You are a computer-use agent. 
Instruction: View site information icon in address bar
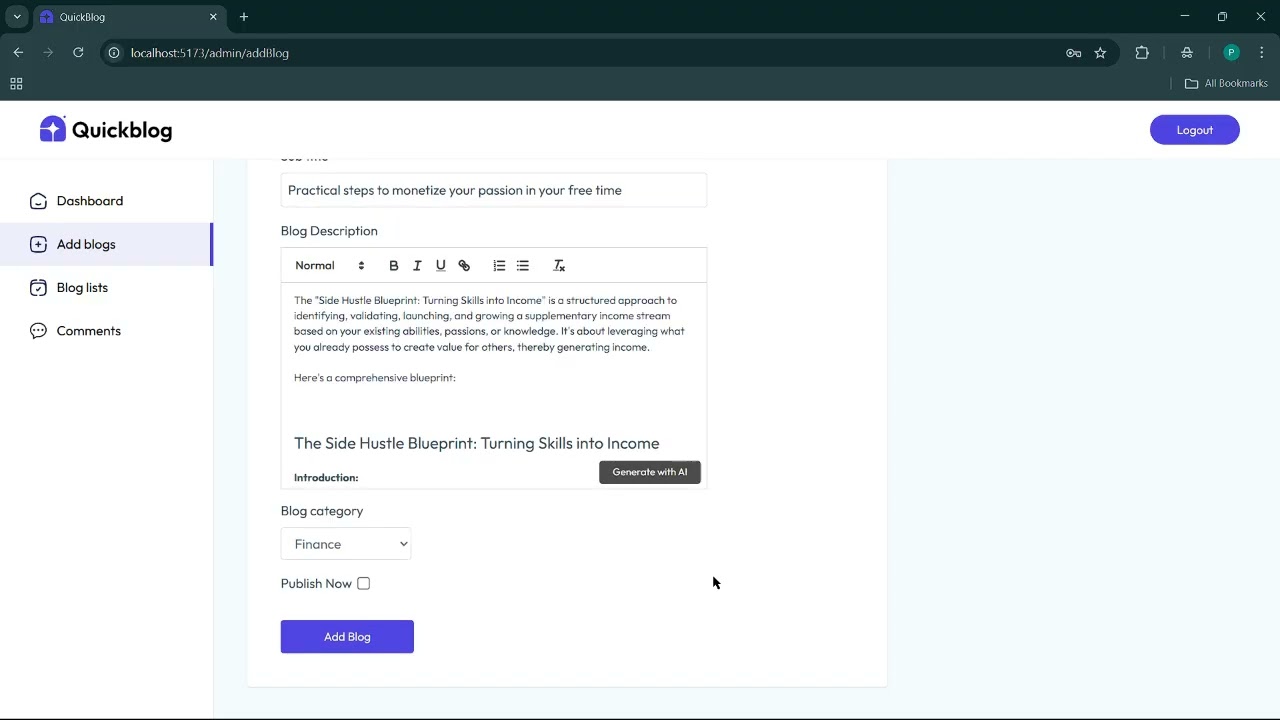click(x=114, y=53)
